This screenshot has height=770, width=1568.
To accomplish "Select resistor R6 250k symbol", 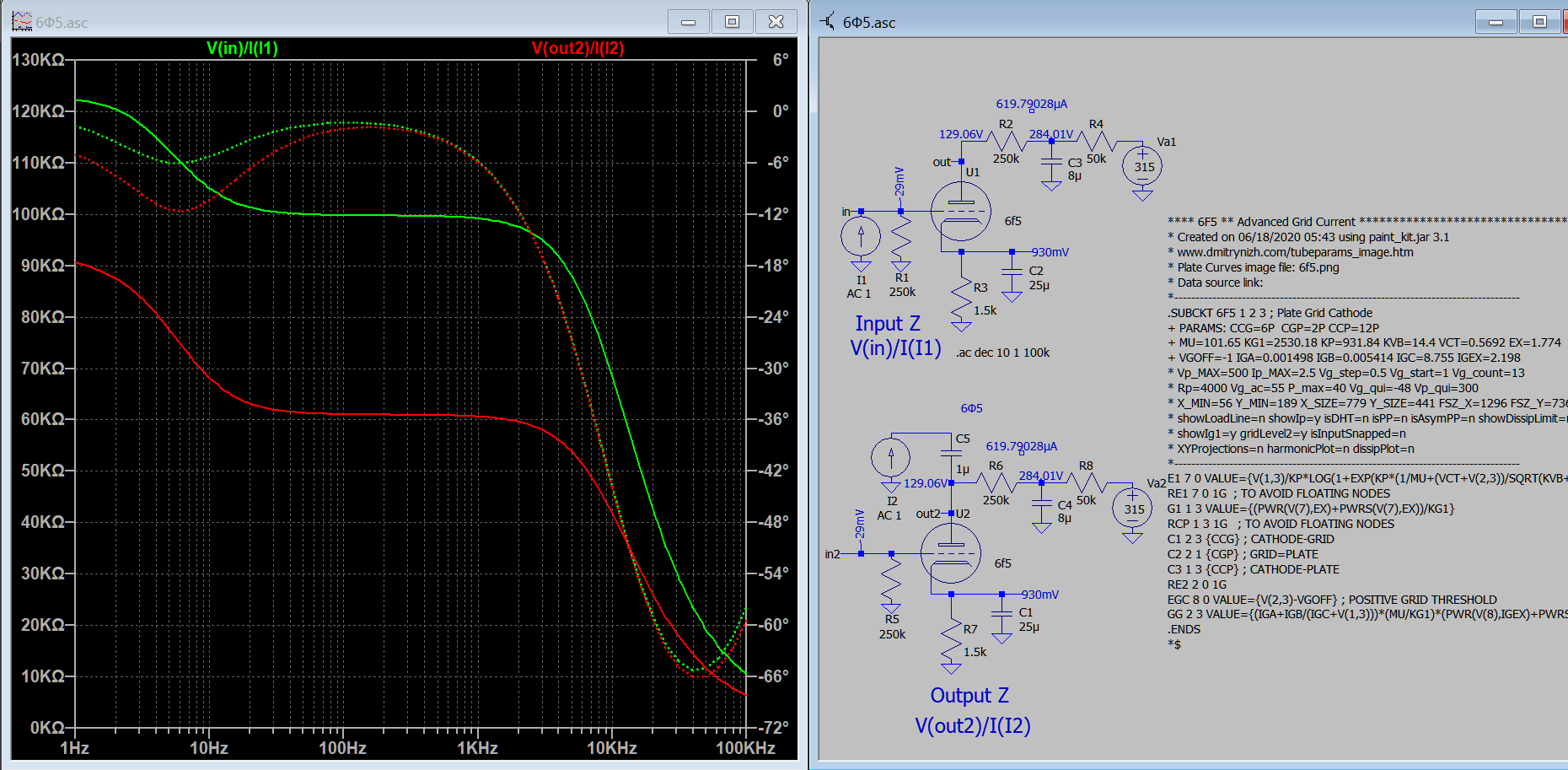I will click(996, 483).
